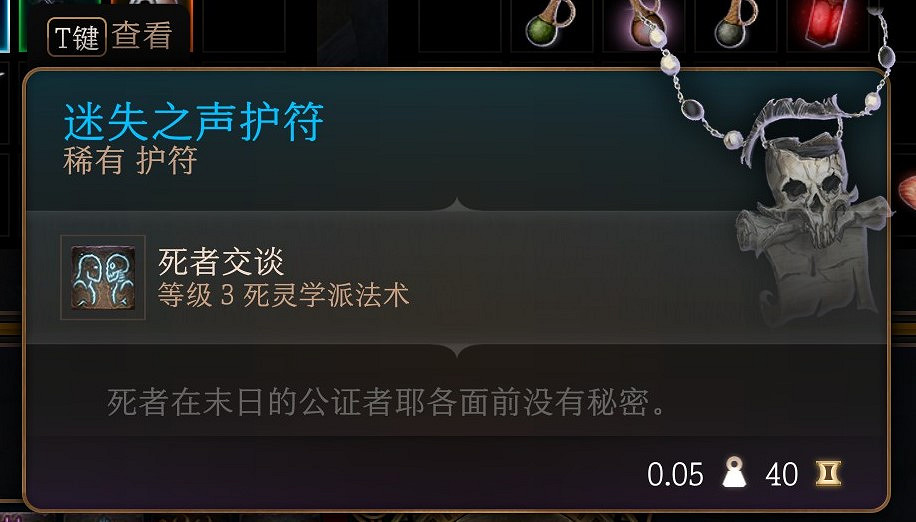Click the flavor text about 耶各
916x522 pixels.
click(386, 402)
